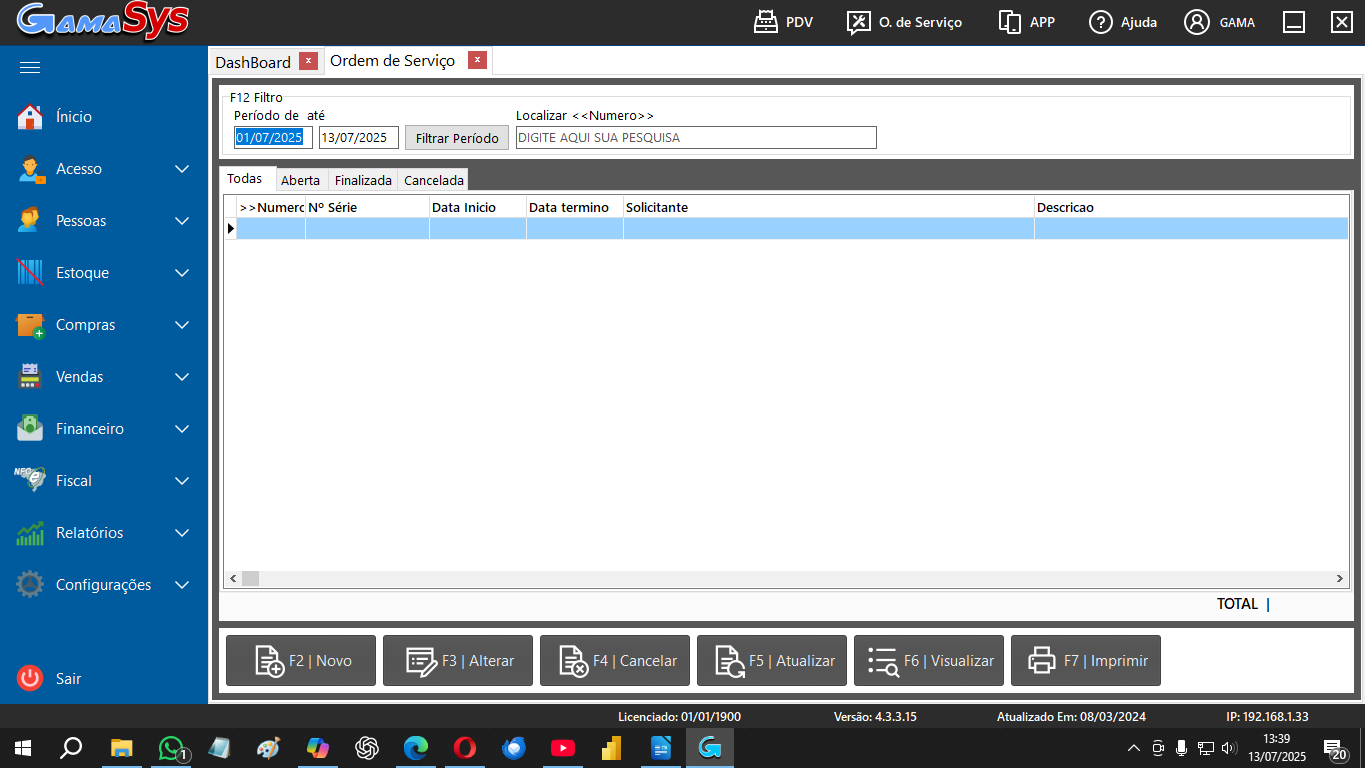The width and height of the screenshot is (1365, 768).
Task: Click the red Sair power icon
Action: [x=30, y=678]
